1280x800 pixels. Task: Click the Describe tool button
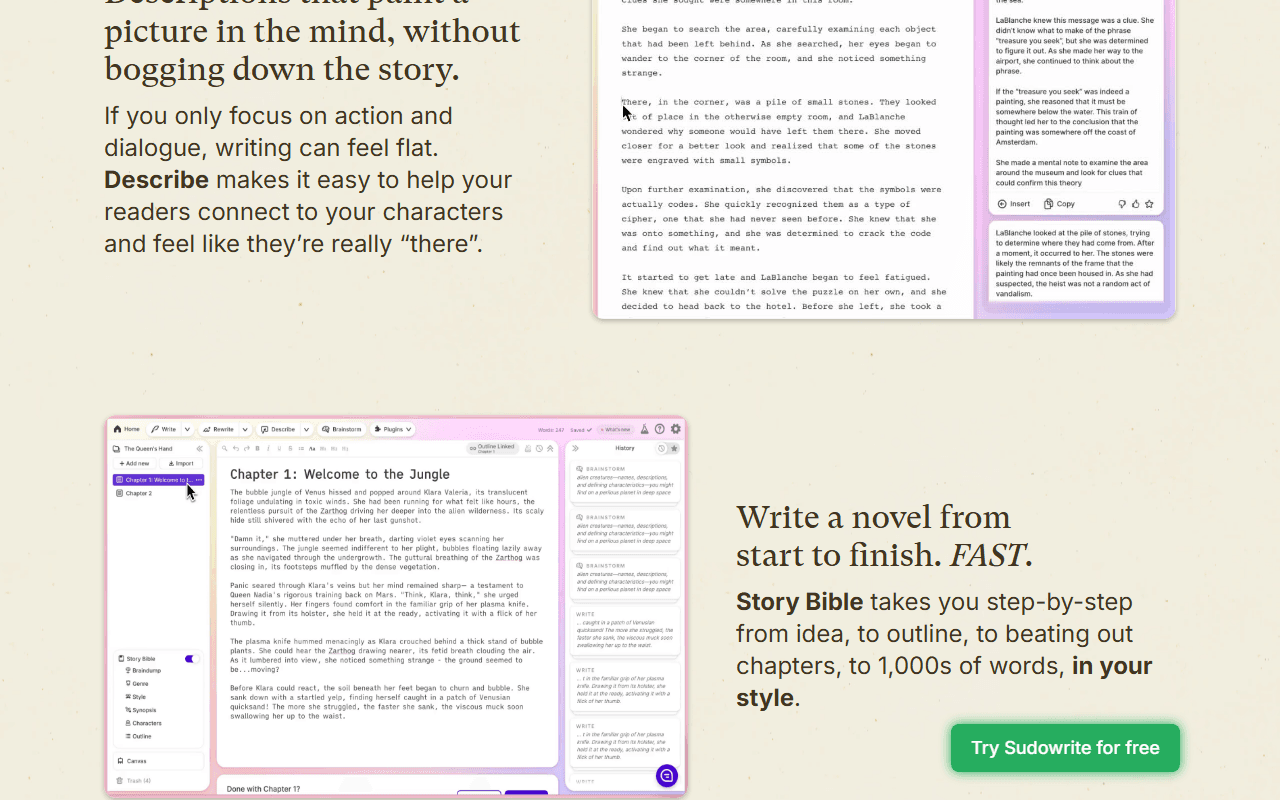coord(278,429)
